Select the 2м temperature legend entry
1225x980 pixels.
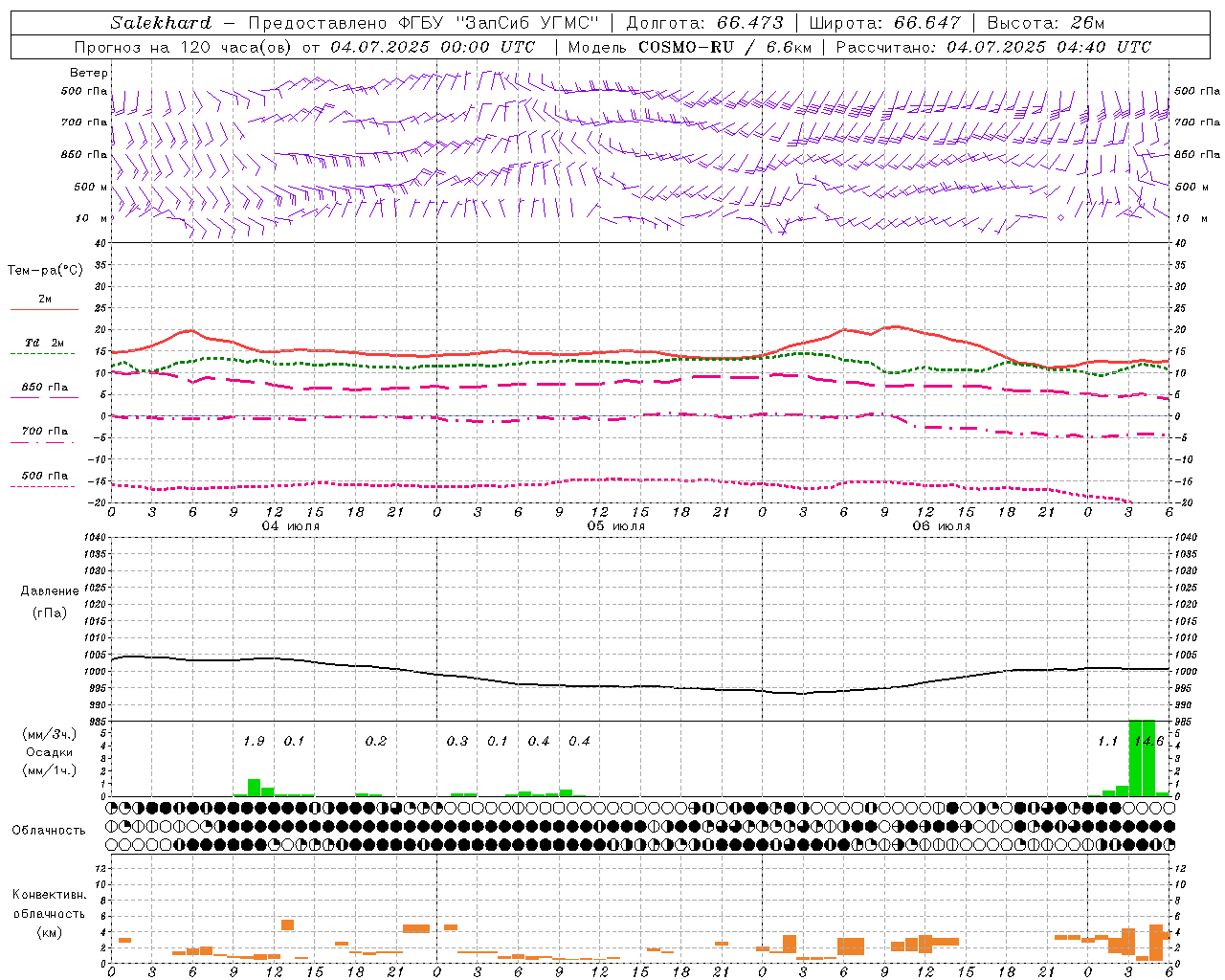(x=45, y=300)
